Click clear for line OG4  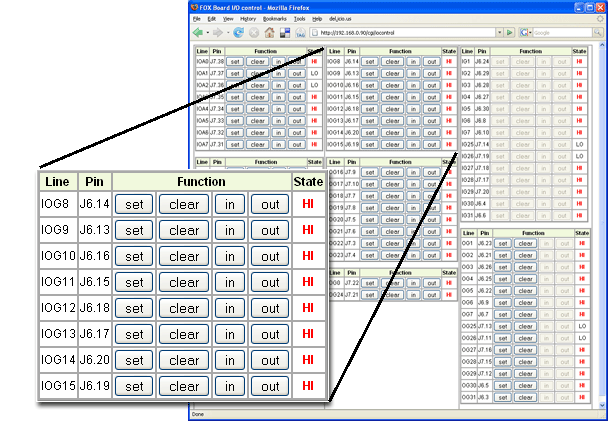(x=525, y=279)
